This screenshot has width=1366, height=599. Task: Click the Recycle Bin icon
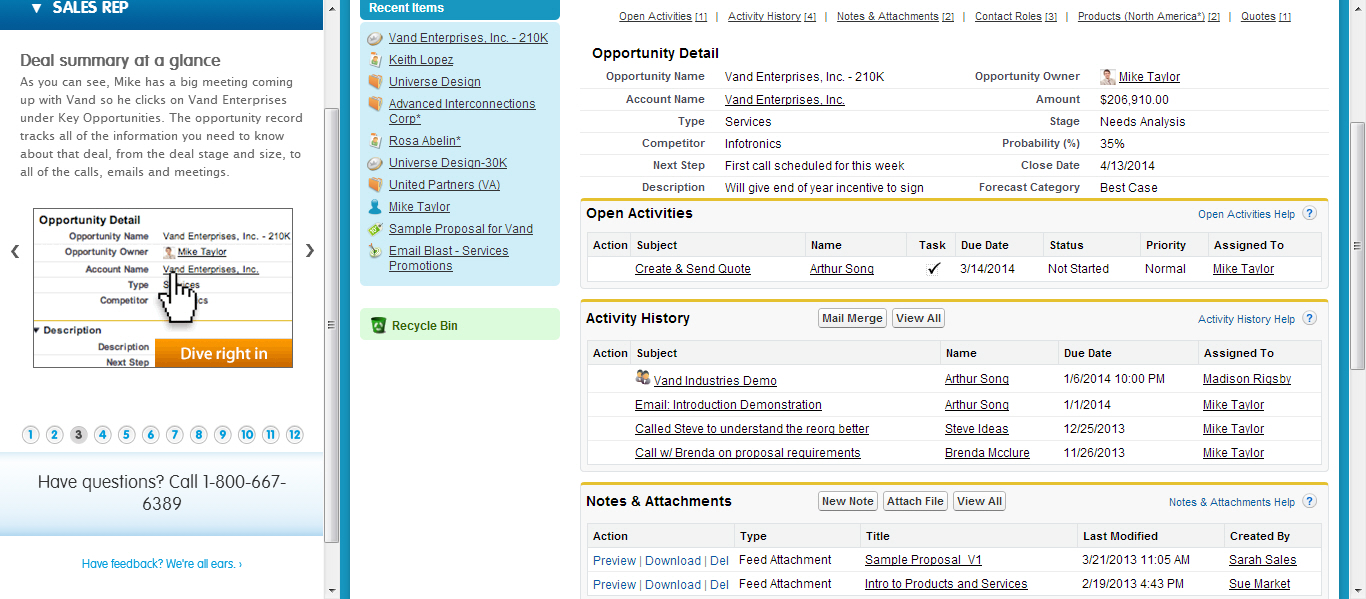[378, 325]
